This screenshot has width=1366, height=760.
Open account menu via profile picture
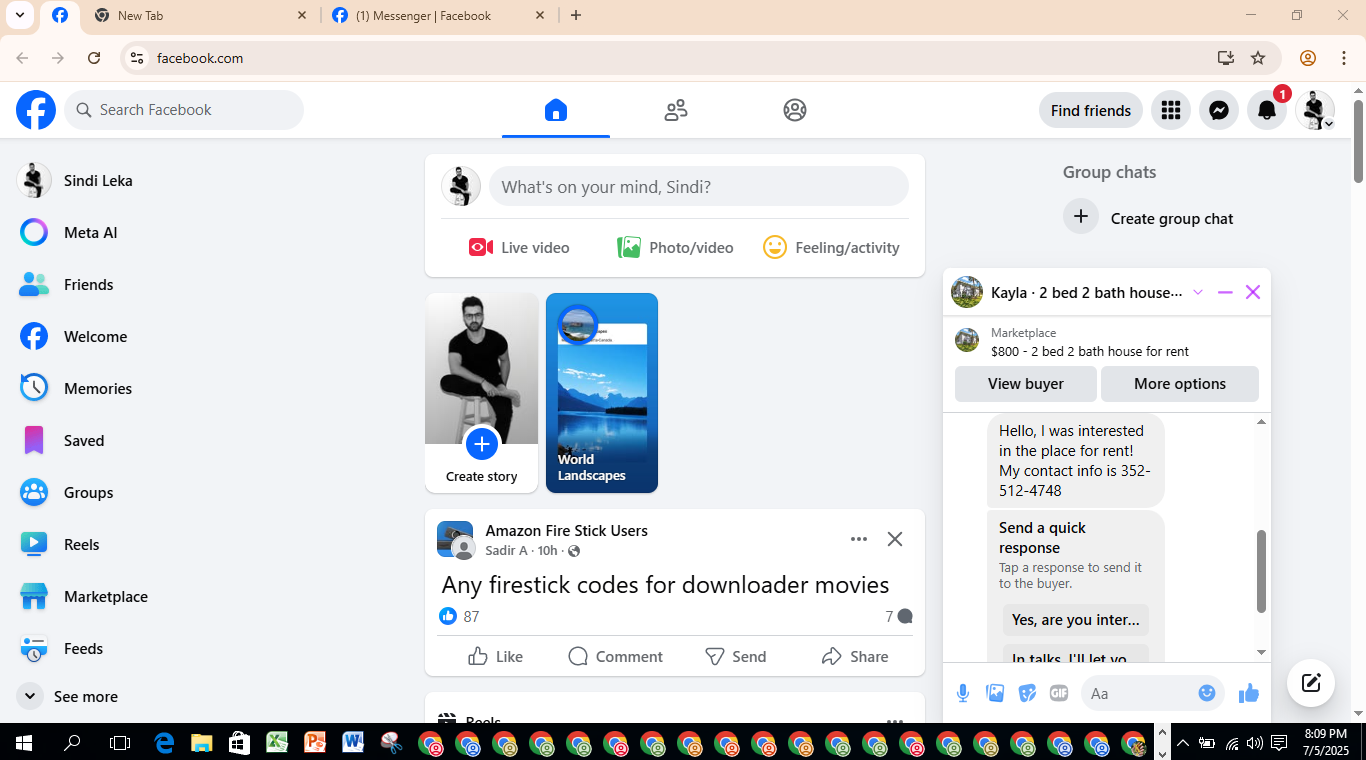(1315, 110)
